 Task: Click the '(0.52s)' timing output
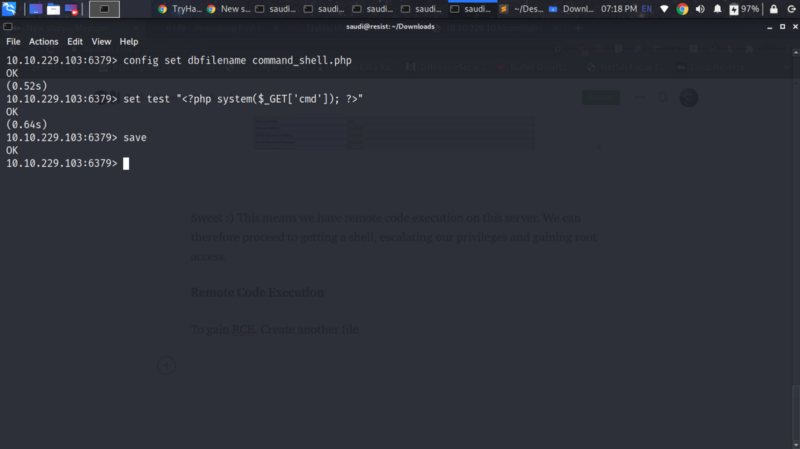[x=27, y=86]
